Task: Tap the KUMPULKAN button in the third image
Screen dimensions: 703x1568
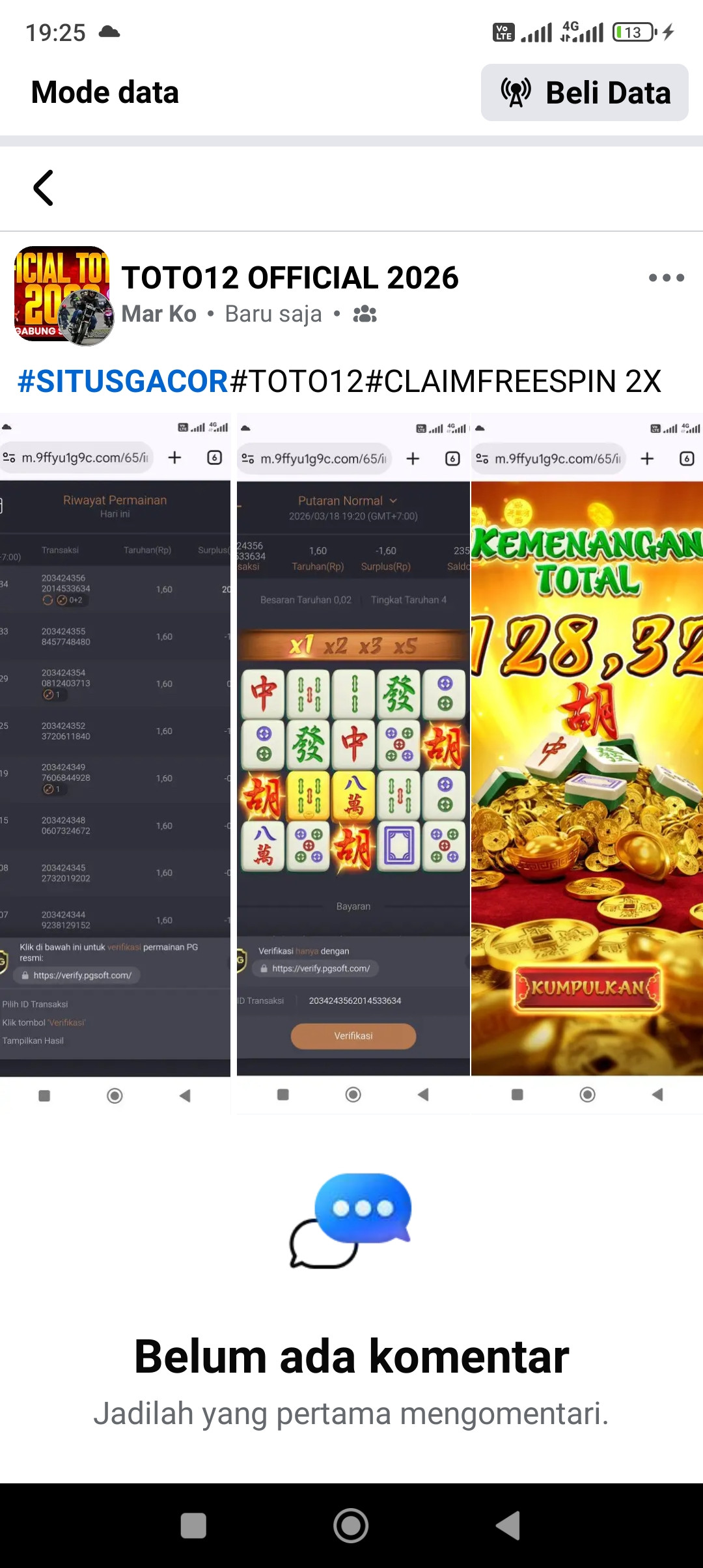Action: [x=588, y=988]
